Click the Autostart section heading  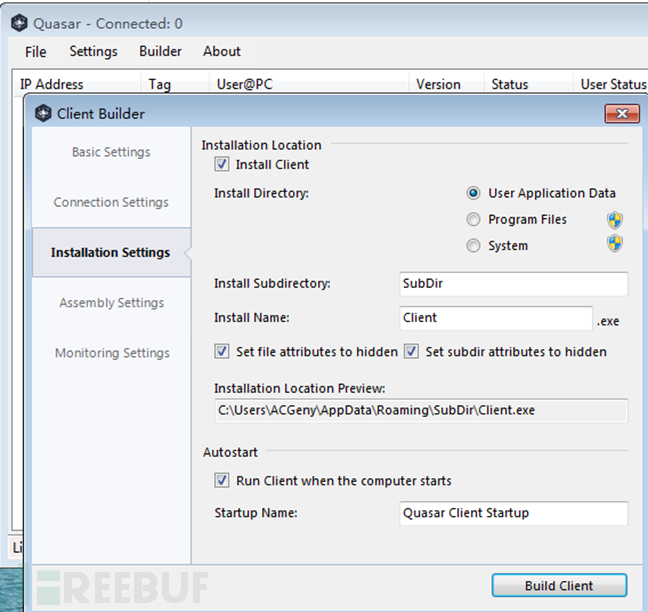click(x=230, y=452)
